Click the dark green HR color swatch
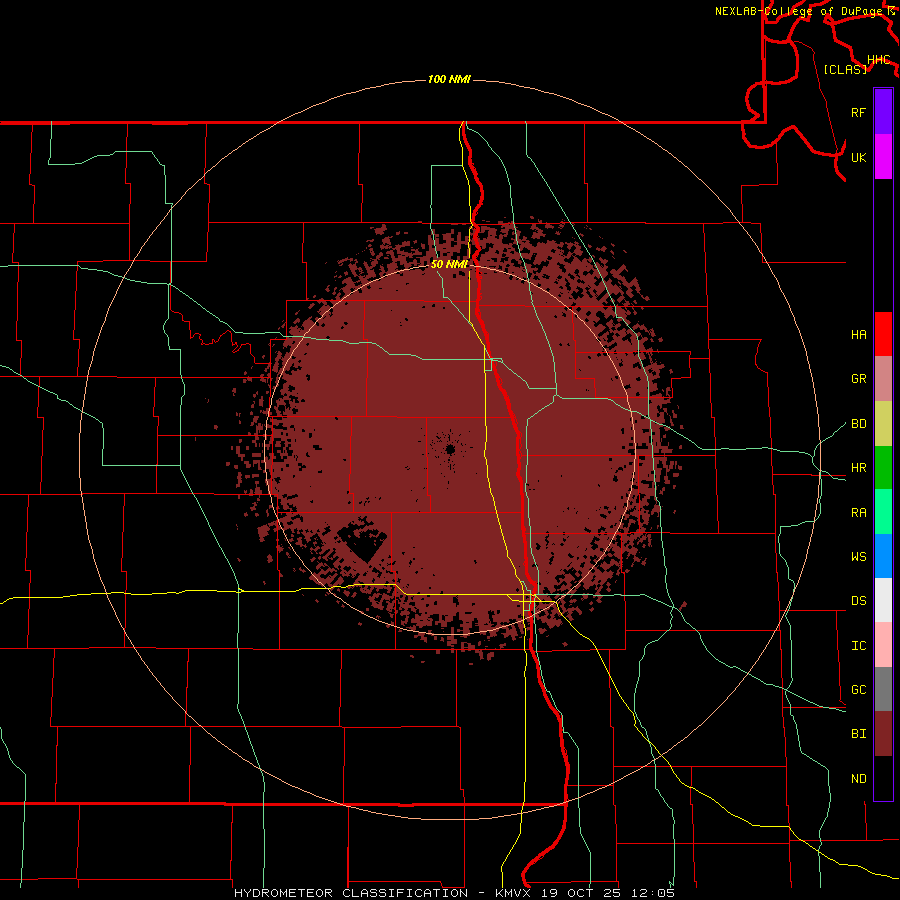 [883, 468]
